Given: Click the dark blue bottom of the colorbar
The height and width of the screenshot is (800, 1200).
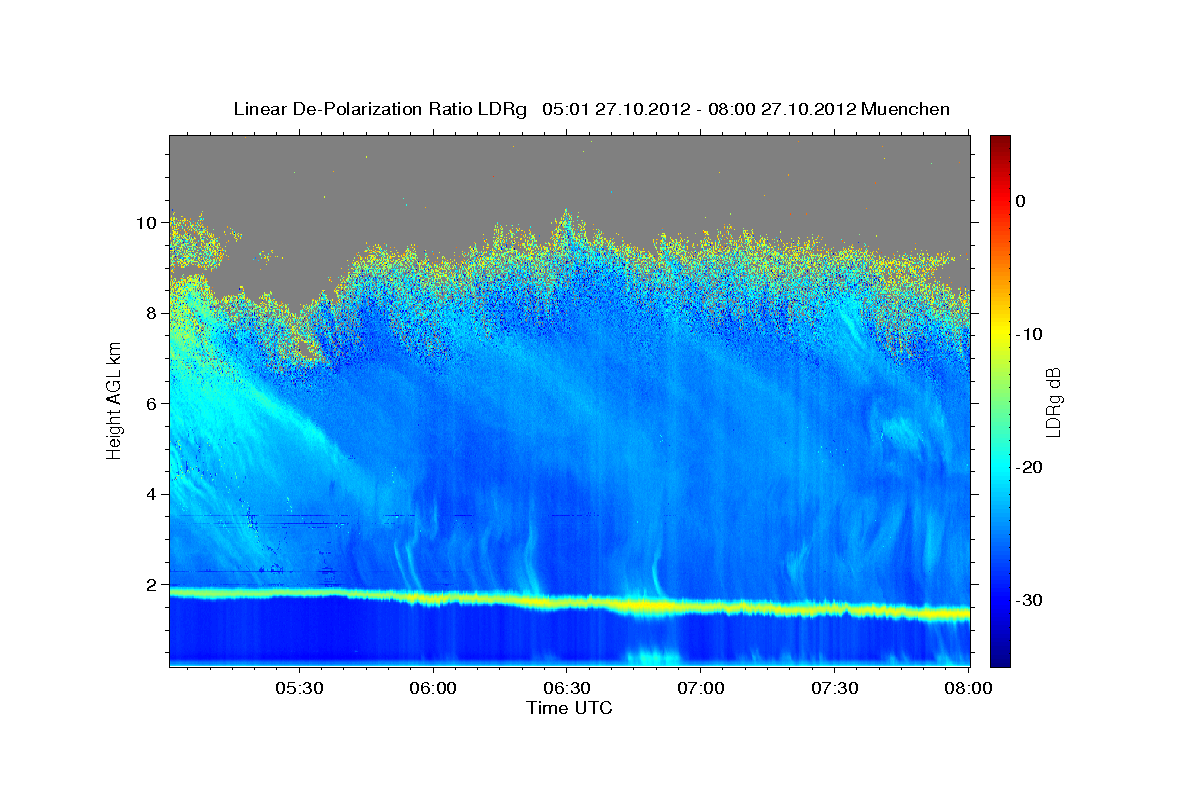Looking at the screenshot, I should (x=1000, y=655).
